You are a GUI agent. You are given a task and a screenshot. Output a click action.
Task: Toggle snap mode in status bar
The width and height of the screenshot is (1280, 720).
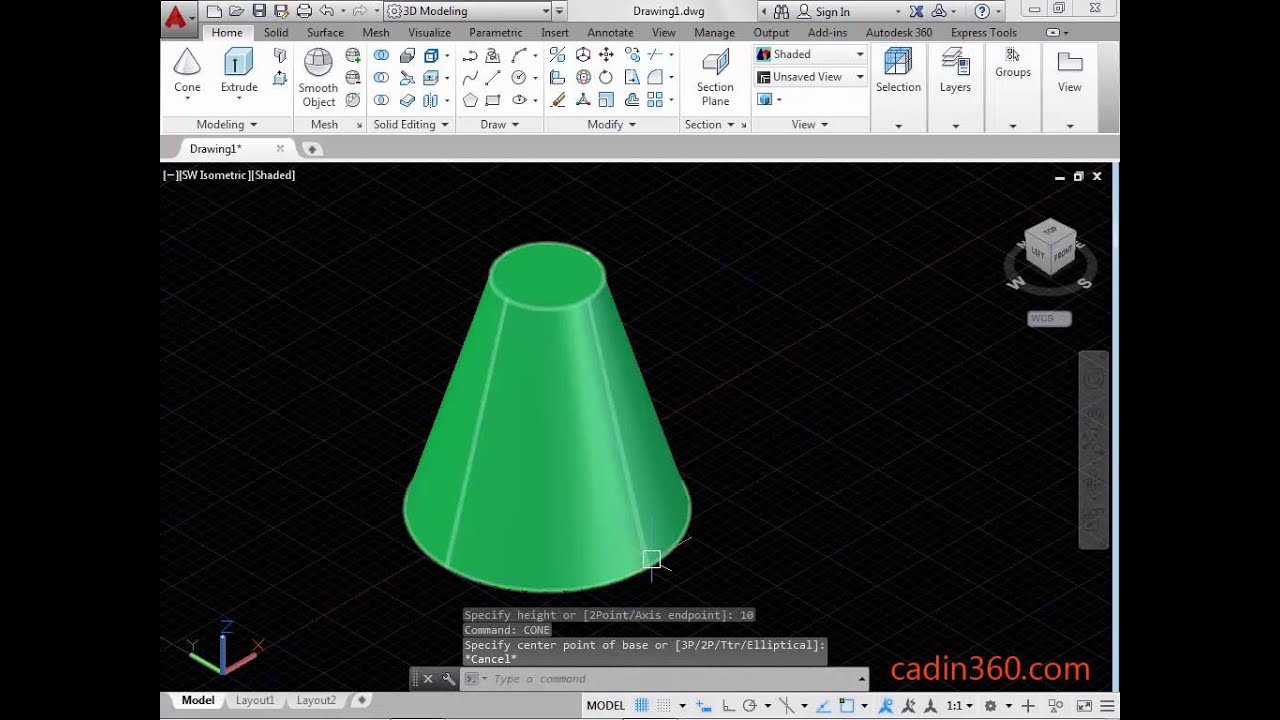[664, 705]
